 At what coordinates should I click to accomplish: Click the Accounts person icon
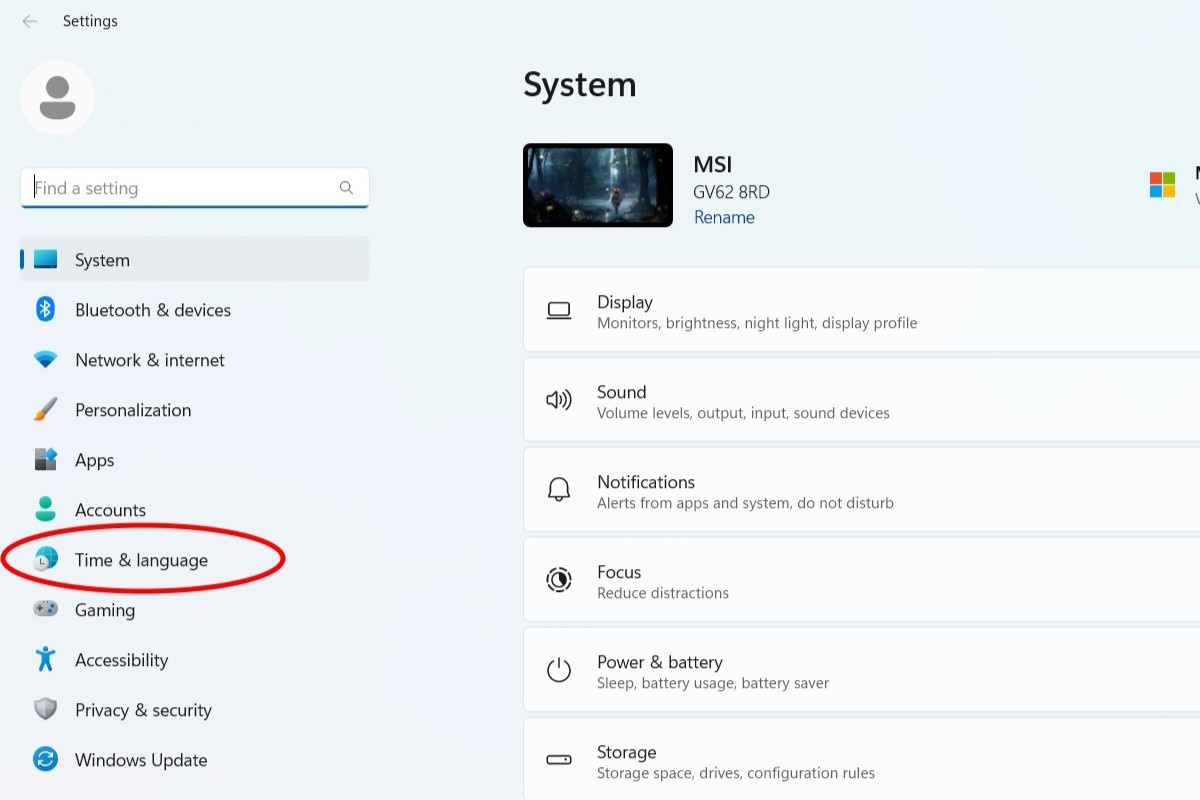(x=45, y=509)
